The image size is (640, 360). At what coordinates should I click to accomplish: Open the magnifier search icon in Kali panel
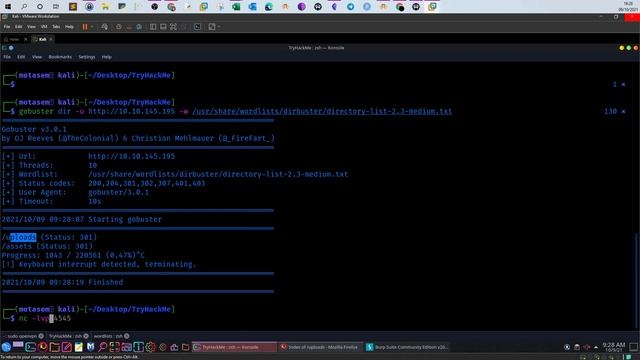click(102, 347)
